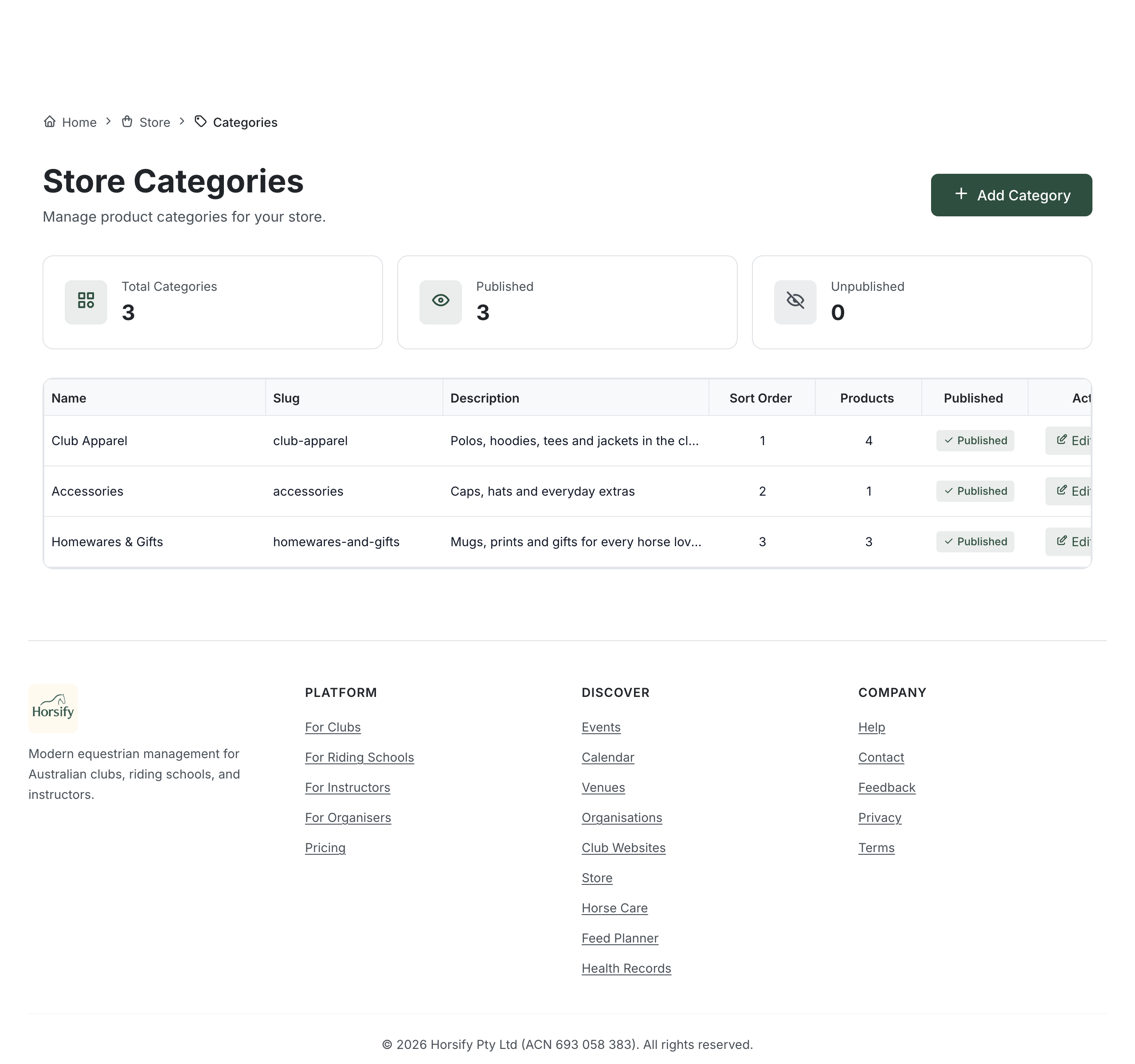Screen dimensions: 1135x1064
Task: Open the Pricing footer link
Action: (x=325, y=848)
